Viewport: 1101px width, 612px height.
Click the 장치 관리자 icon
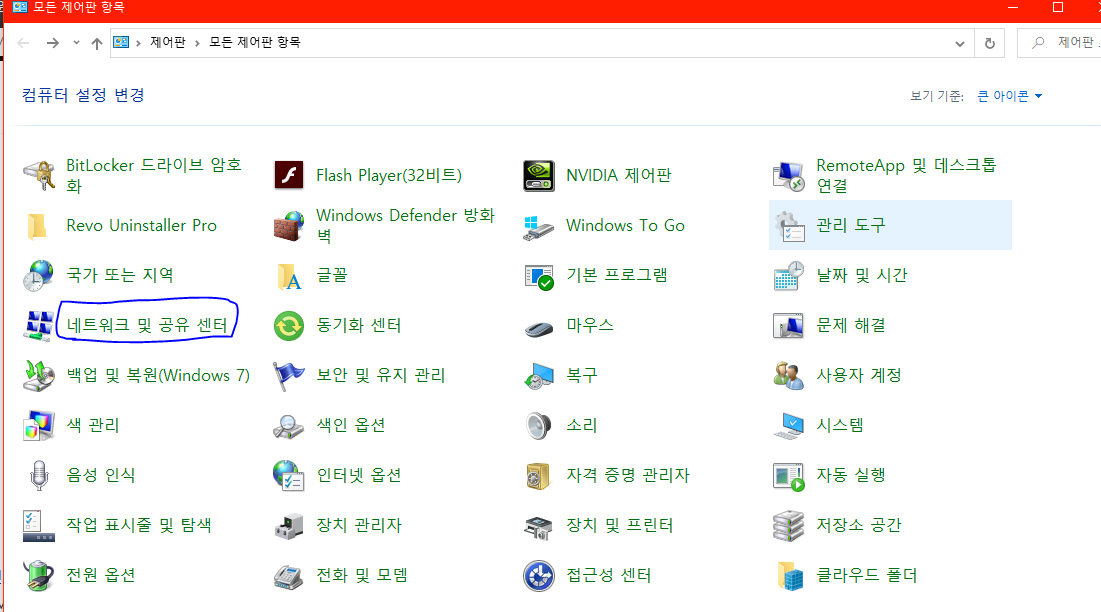(289, 526)
